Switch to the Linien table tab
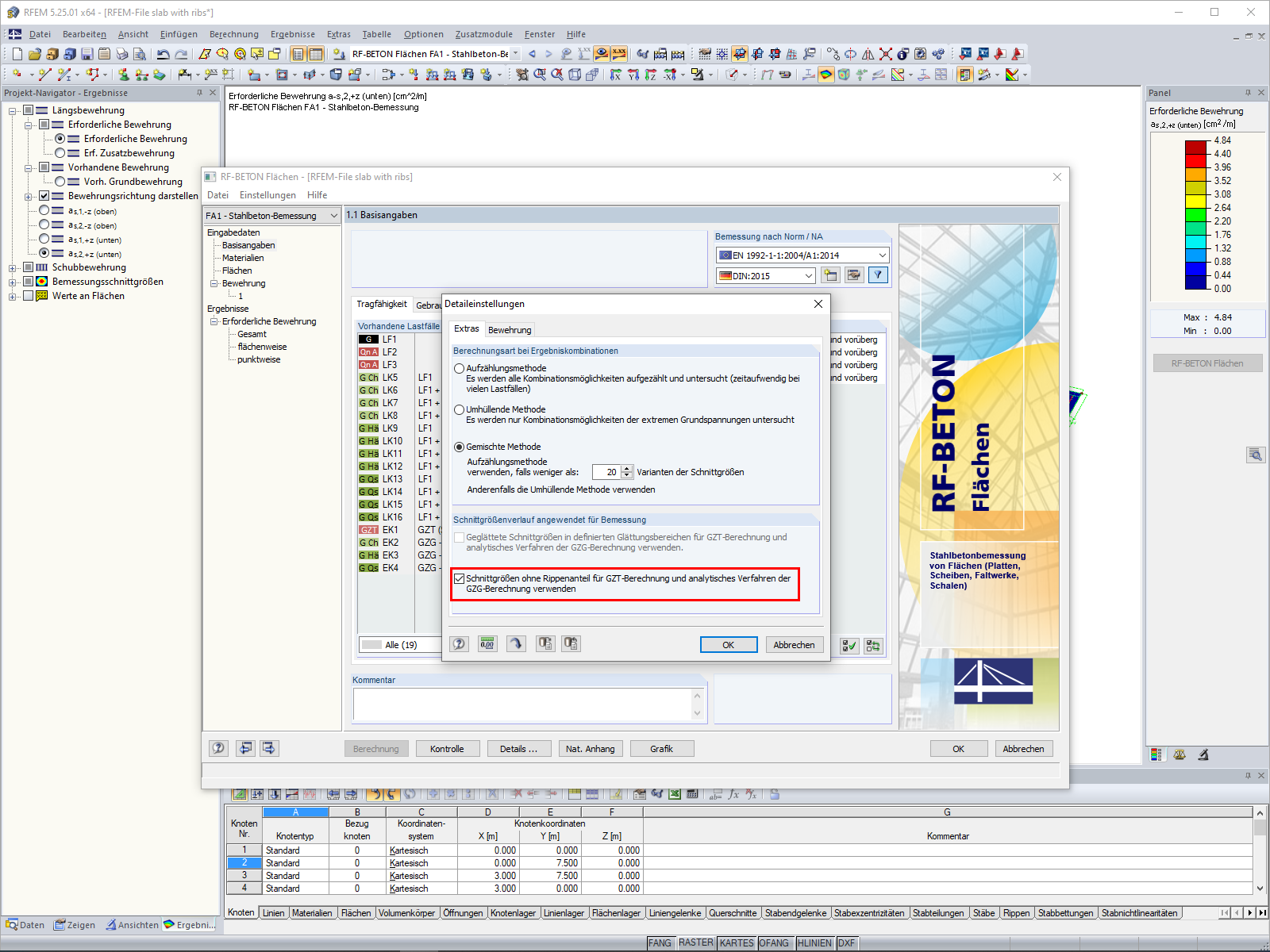This screenshot has height=952, width=1270. 273,913
